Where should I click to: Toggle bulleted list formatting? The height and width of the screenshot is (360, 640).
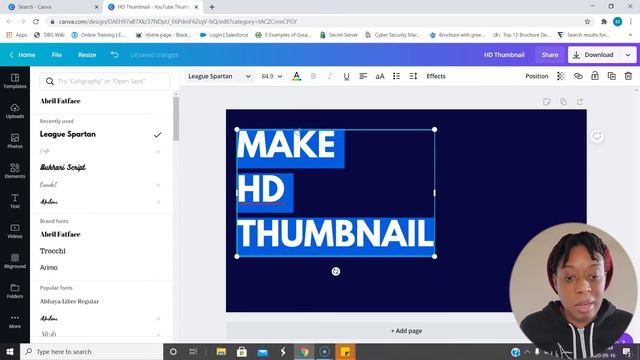[x=396, y=76]
